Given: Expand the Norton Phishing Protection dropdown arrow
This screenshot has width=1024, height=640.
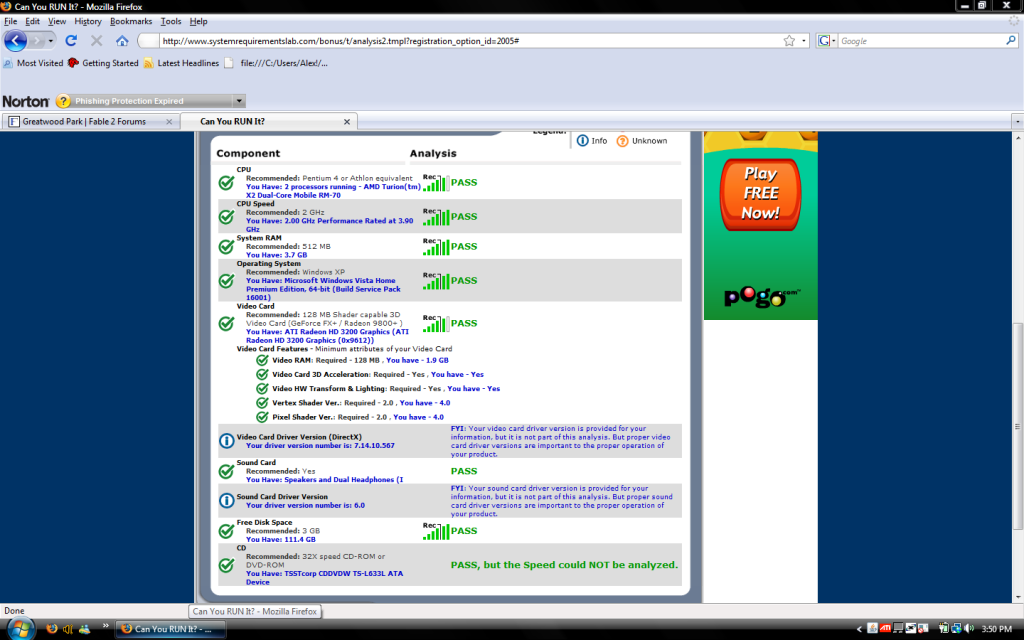Looking at the screenshot, I should (239, 101).
